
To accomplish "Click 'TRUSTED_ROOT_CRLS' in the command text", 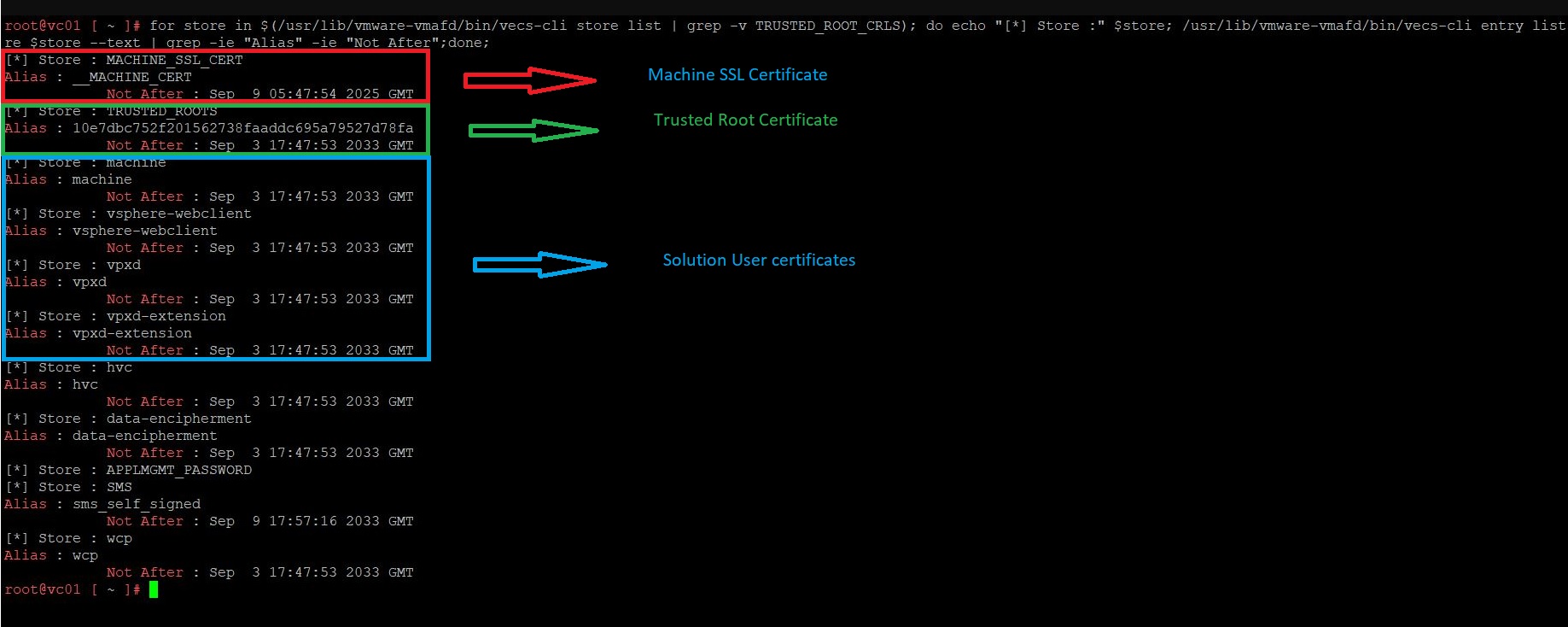I will point(828,26).
